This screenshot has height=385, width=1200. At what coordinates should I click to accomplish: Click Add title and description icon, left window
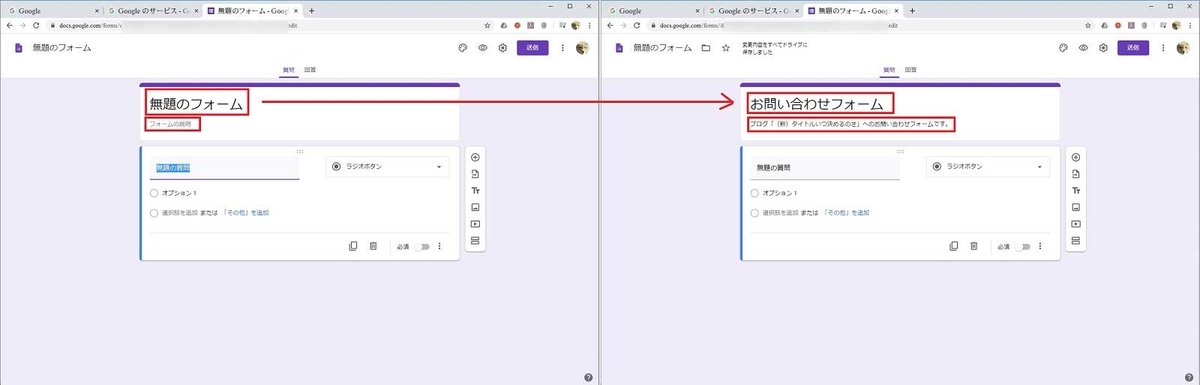pos(475,190)
